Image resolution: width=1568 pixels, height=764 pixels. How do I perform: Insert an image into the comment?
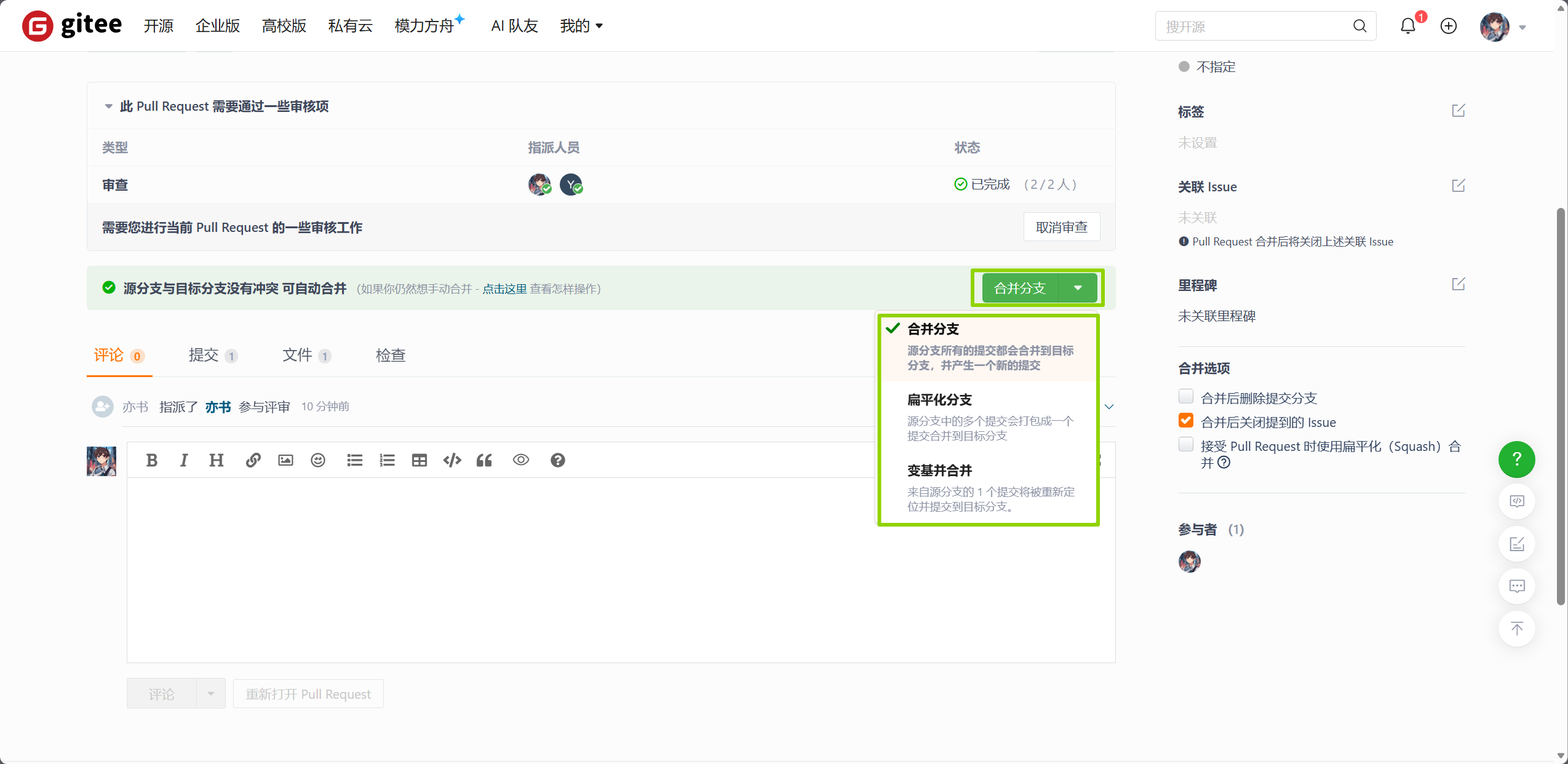(285, 460)
